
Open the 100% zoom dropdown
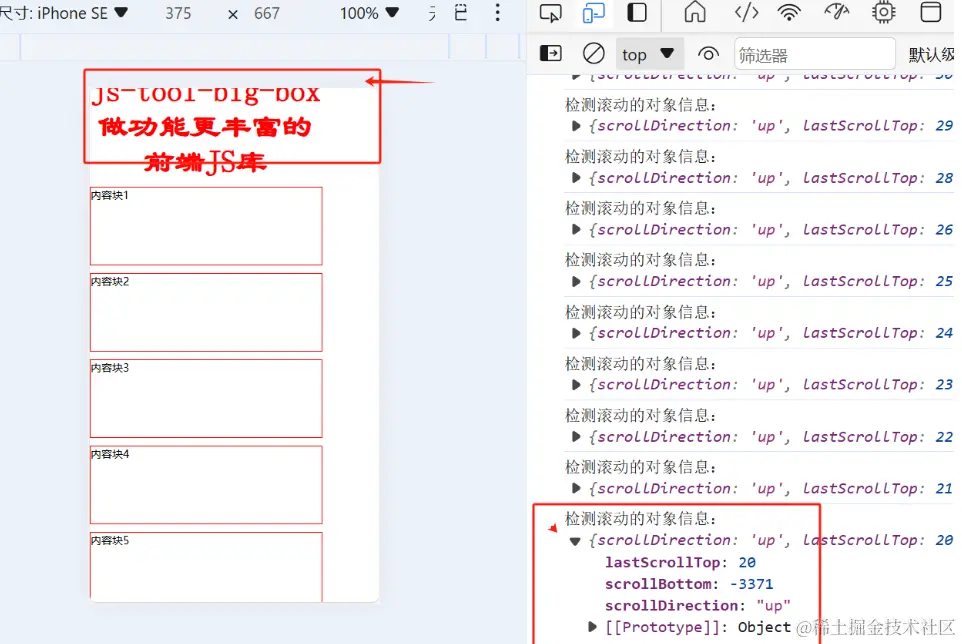pyautogui.click(x=369, y=13)
